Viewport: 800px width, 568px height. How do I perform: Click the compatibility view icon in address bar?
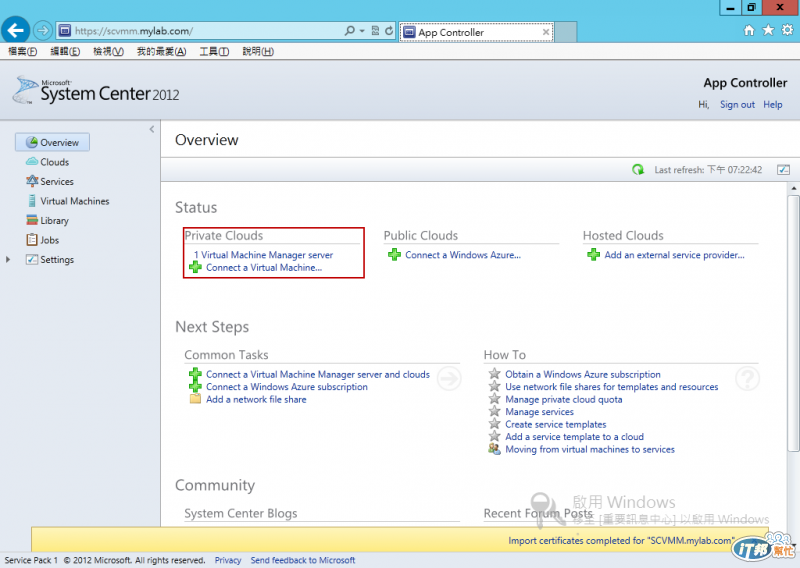coord(375,31)
